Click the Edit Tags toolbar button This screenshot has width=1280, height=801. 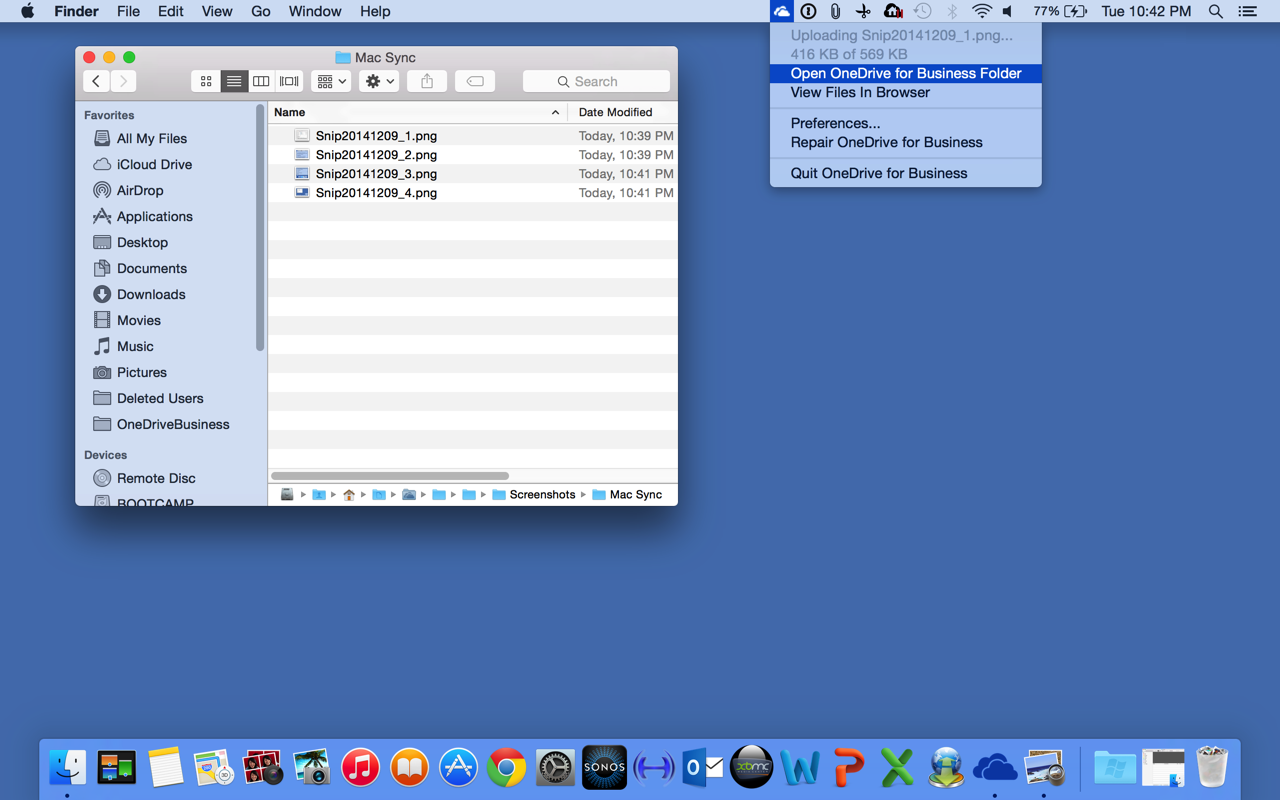475,82
